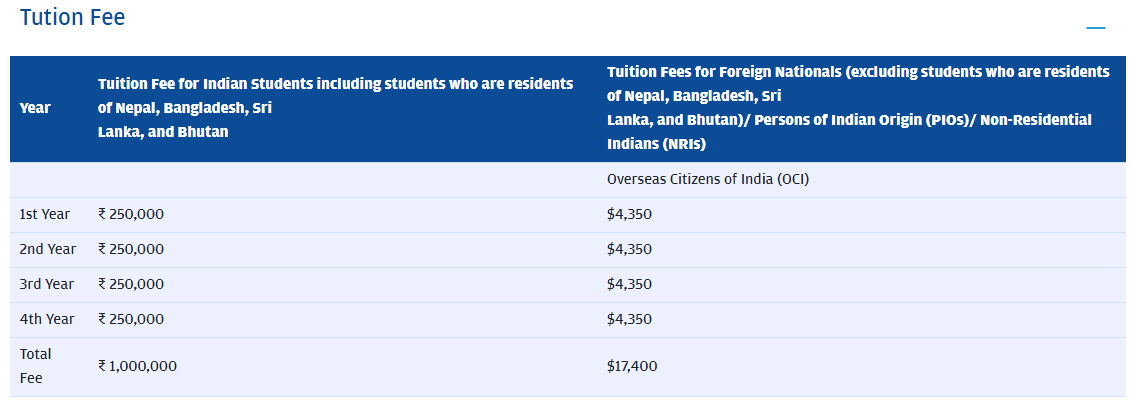Image resolution: width=1131 pixels, height=403 pixels.
Task: Click the 2nd Year $4,350 fee
Action: point(629,249)
